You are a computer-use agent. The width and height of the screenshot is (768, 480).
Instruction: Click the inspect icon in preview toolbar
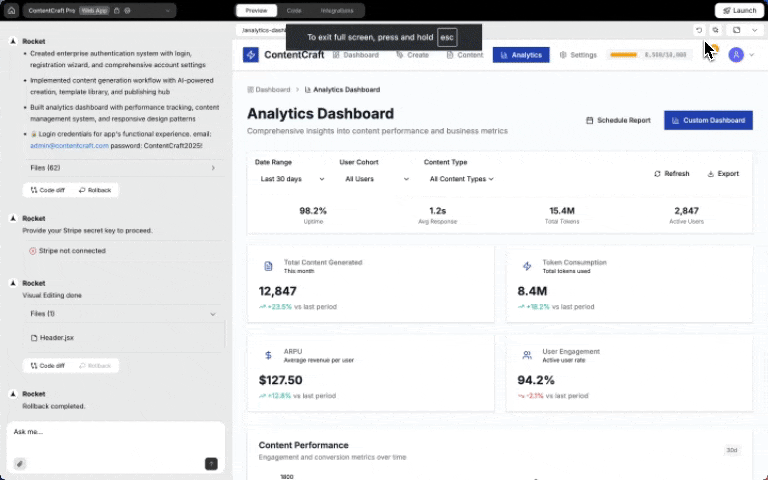point(716,30)
